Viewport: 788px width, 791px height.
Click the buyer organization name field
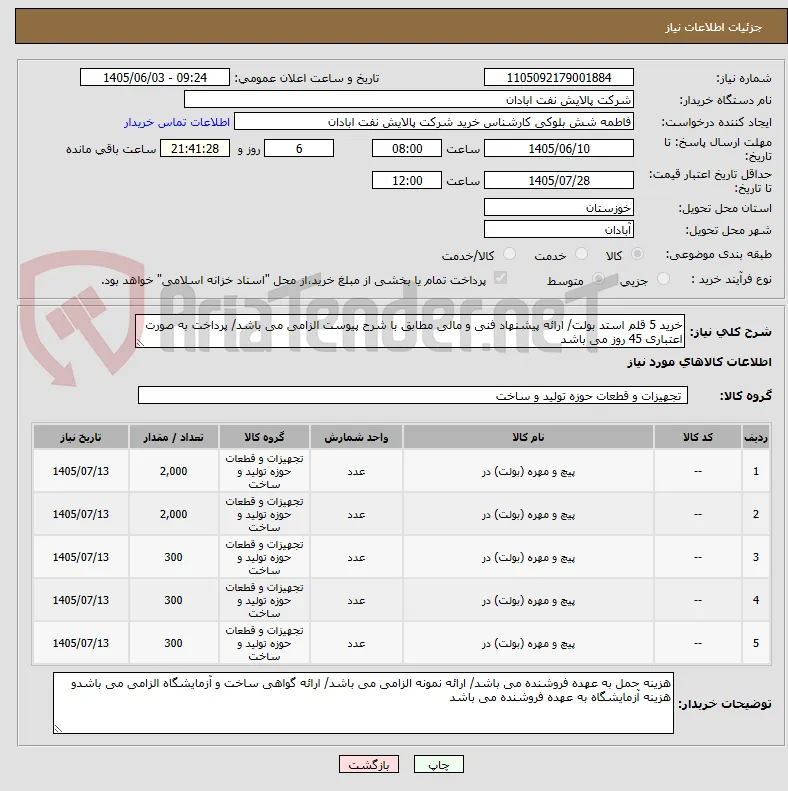409,100
